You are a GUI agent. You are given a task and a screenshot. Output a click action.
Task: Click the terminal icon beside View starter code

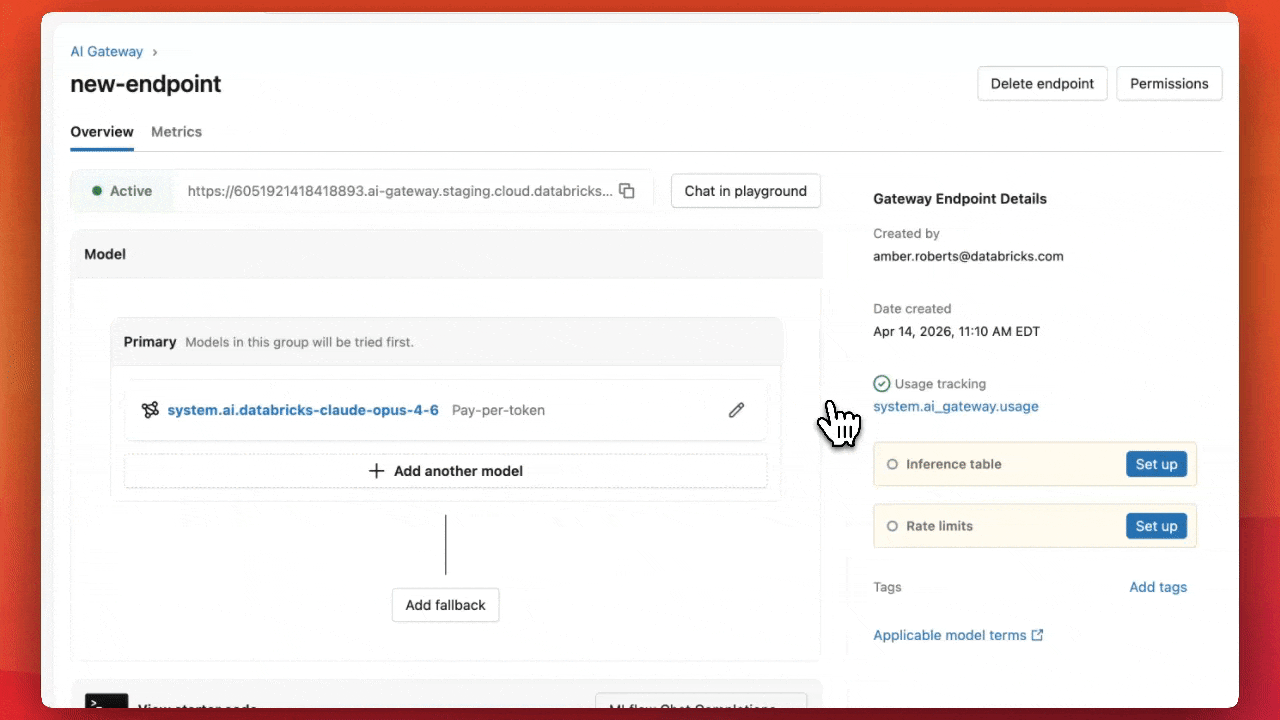[x=106, y=701]
